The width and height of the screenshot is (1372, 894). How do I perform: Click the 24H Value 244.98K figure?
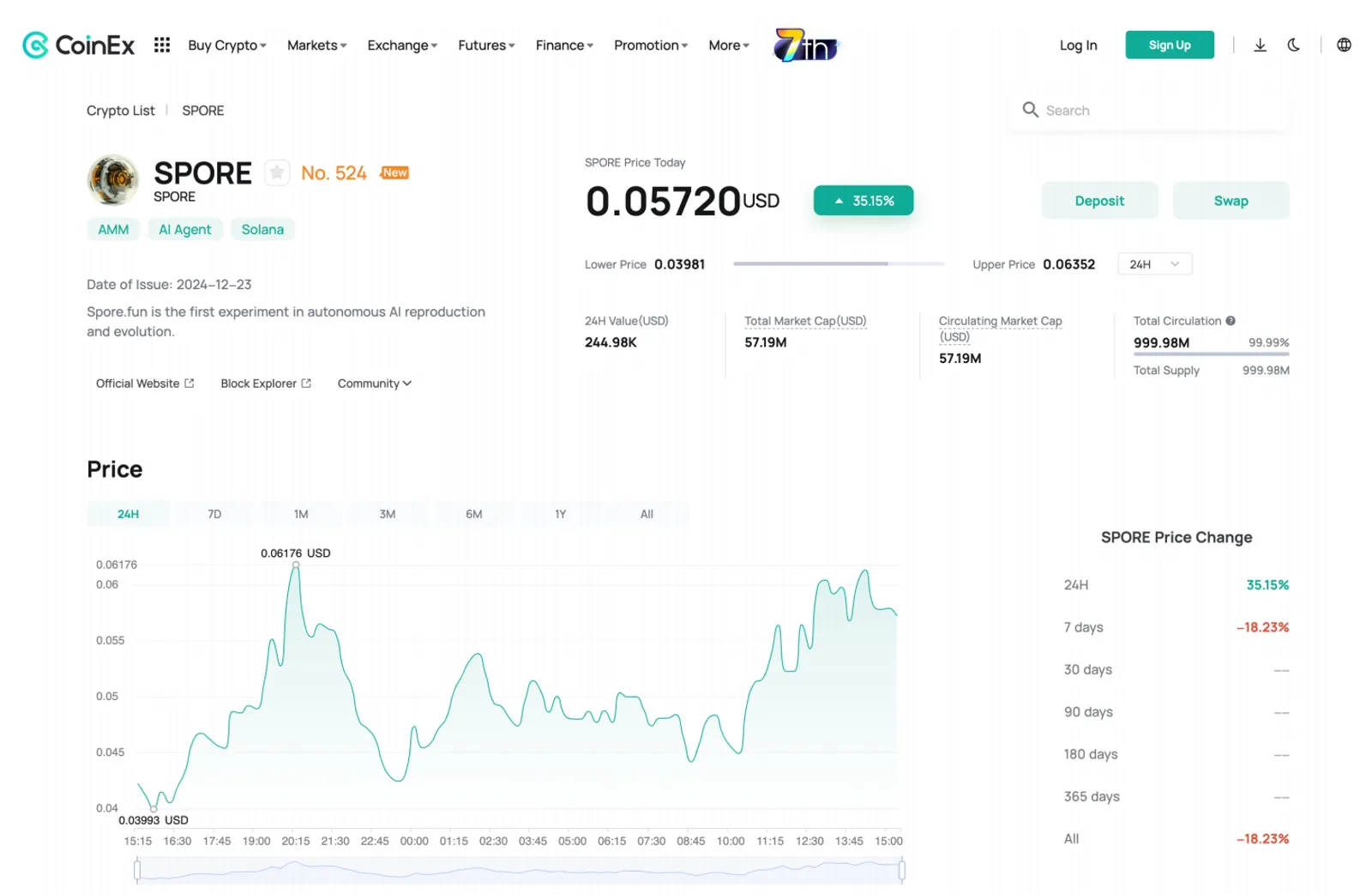611,342
